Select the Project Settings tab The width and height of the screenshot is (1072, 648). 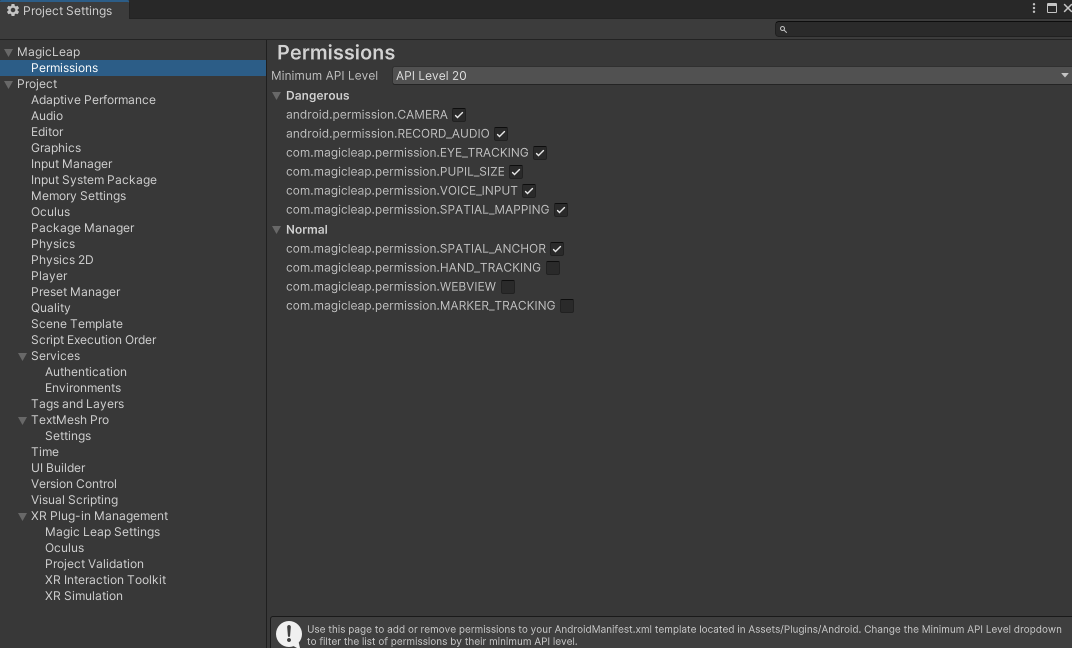tap(66, 11)
